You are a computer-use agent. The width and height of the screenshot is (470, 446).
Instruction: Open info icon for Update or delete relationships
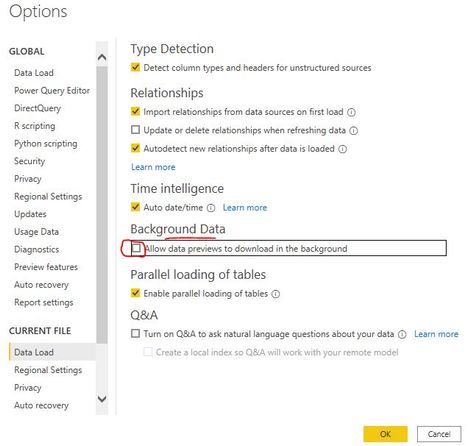click(353, 131)
